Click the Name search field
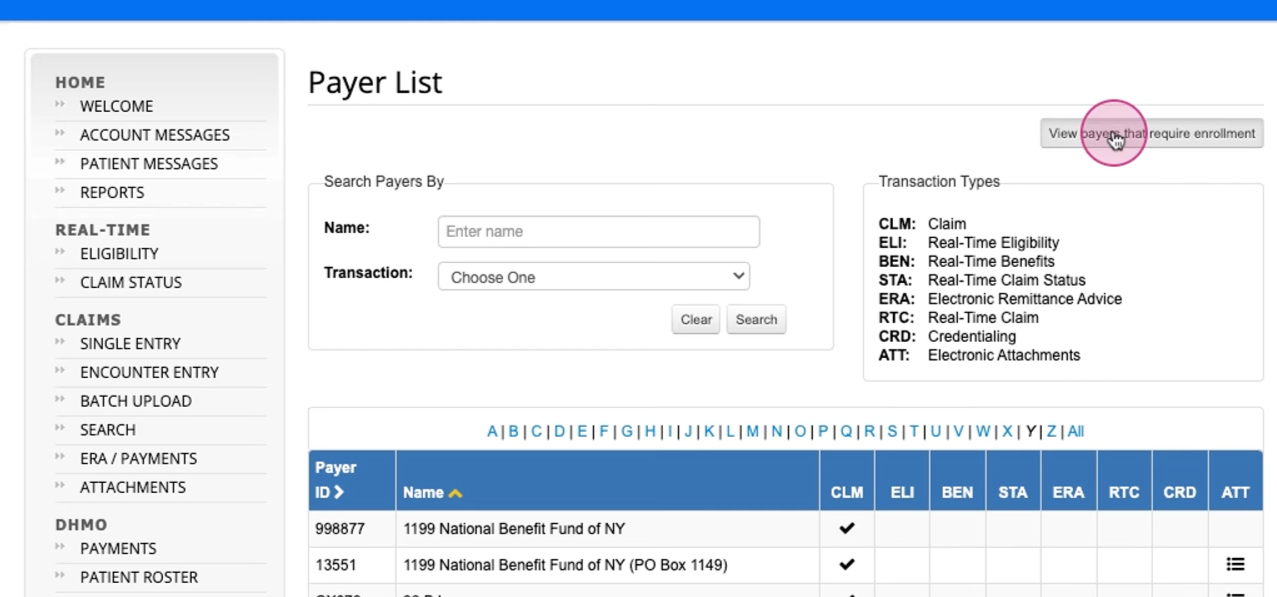Screen dimensions: 1277x597 [598, 231]
